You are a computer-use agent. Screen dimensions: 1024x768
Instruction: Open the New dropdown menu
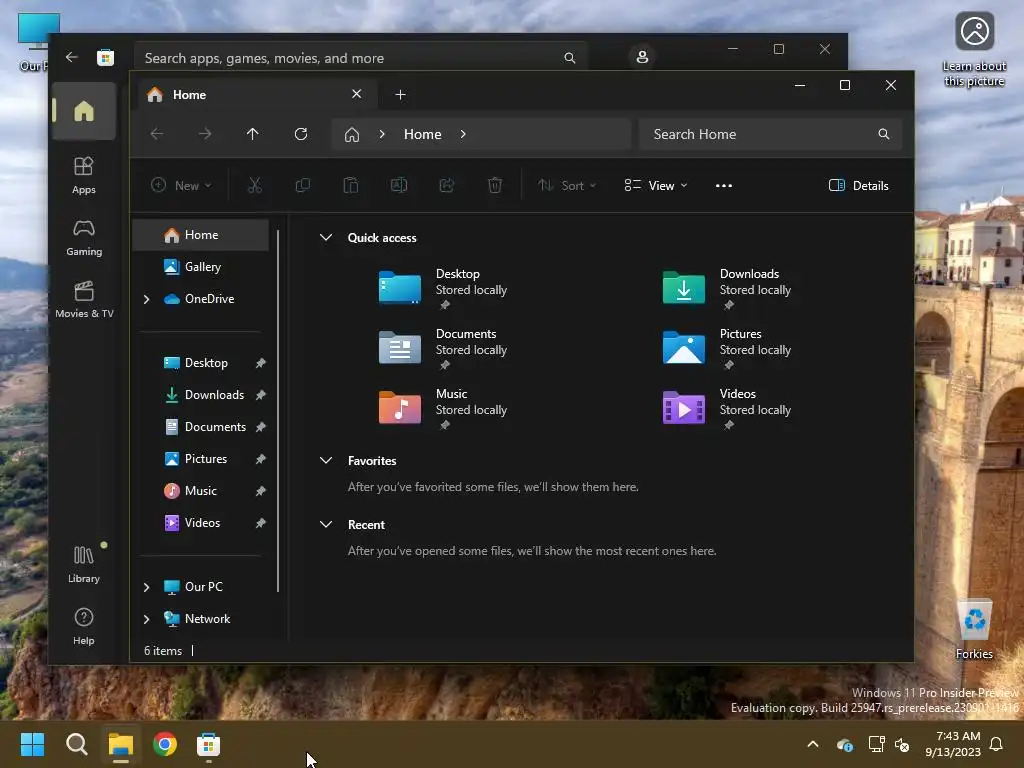[x=181, y=185]
